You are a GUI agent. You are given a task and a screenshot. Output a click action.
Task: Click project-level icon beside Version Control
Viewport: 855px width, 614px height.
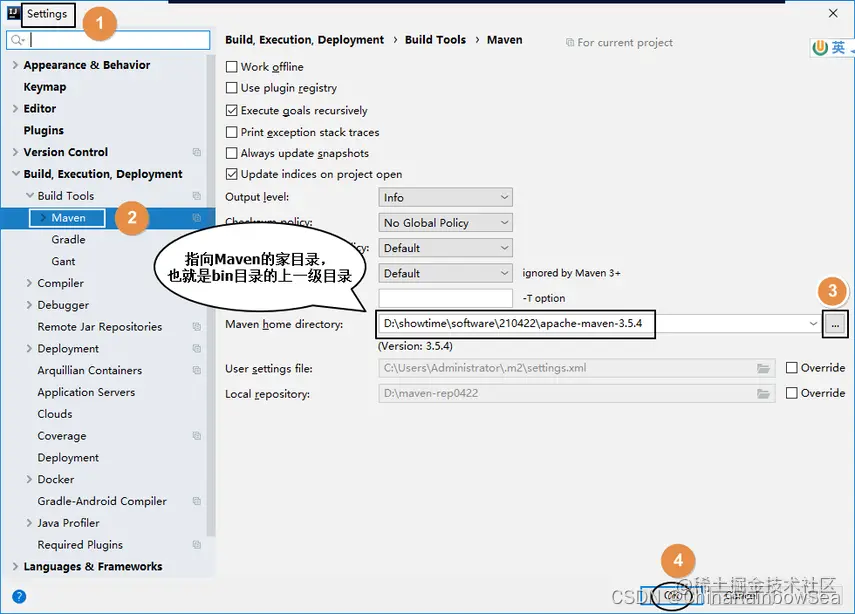pyautogui.click(x=197, y=152)
